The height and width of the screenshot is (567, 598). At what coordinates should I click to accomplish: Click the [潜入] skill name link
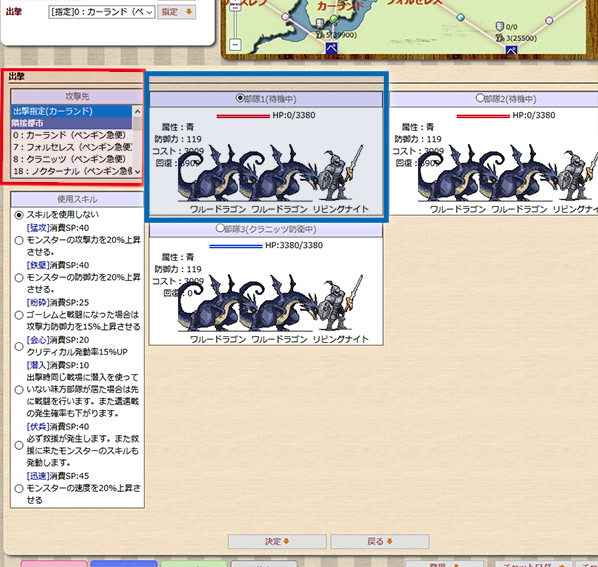click(38, 365)
